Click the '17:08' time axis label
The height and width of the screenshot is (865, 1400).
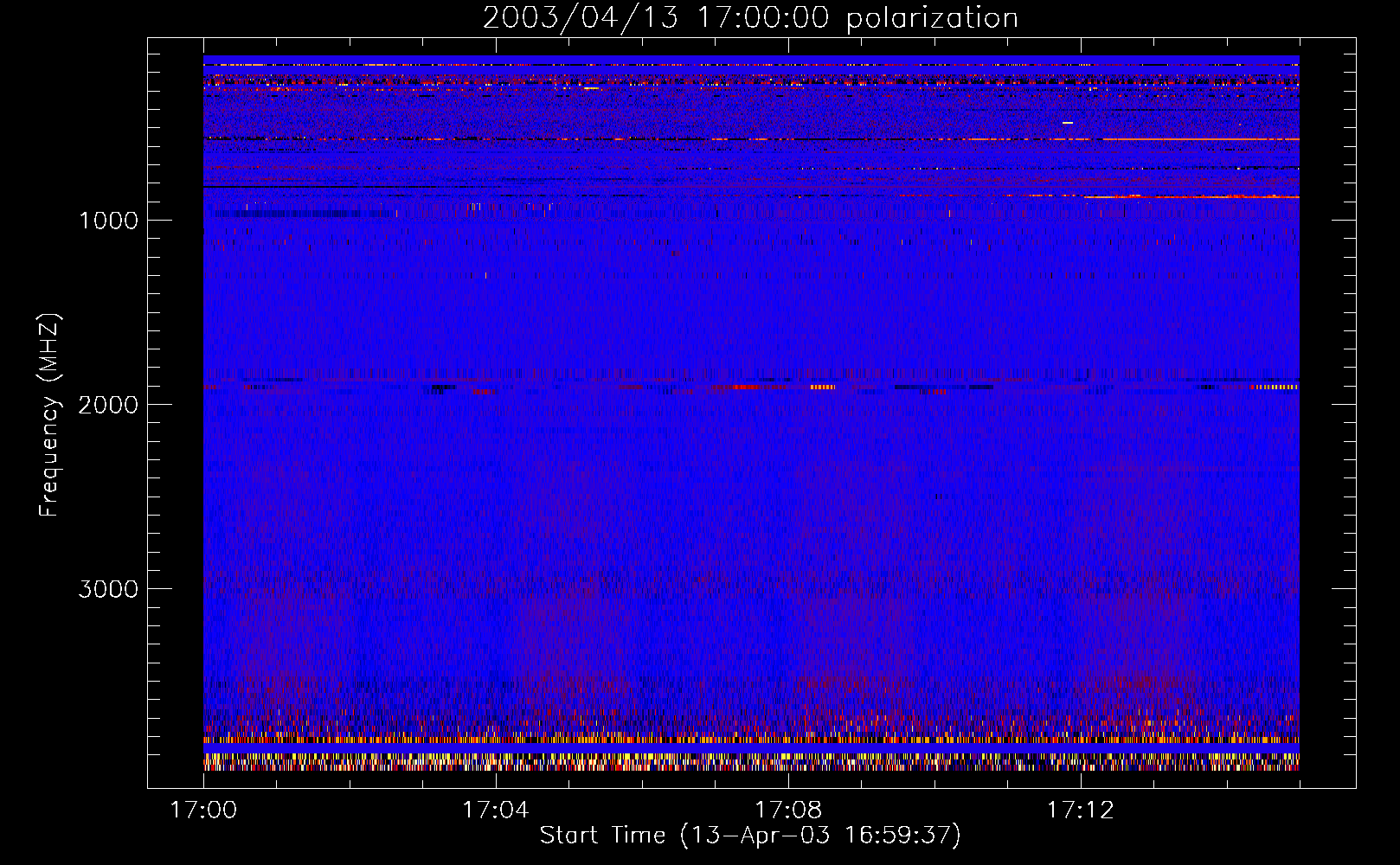pyautogui.click(x=788, y=810)
